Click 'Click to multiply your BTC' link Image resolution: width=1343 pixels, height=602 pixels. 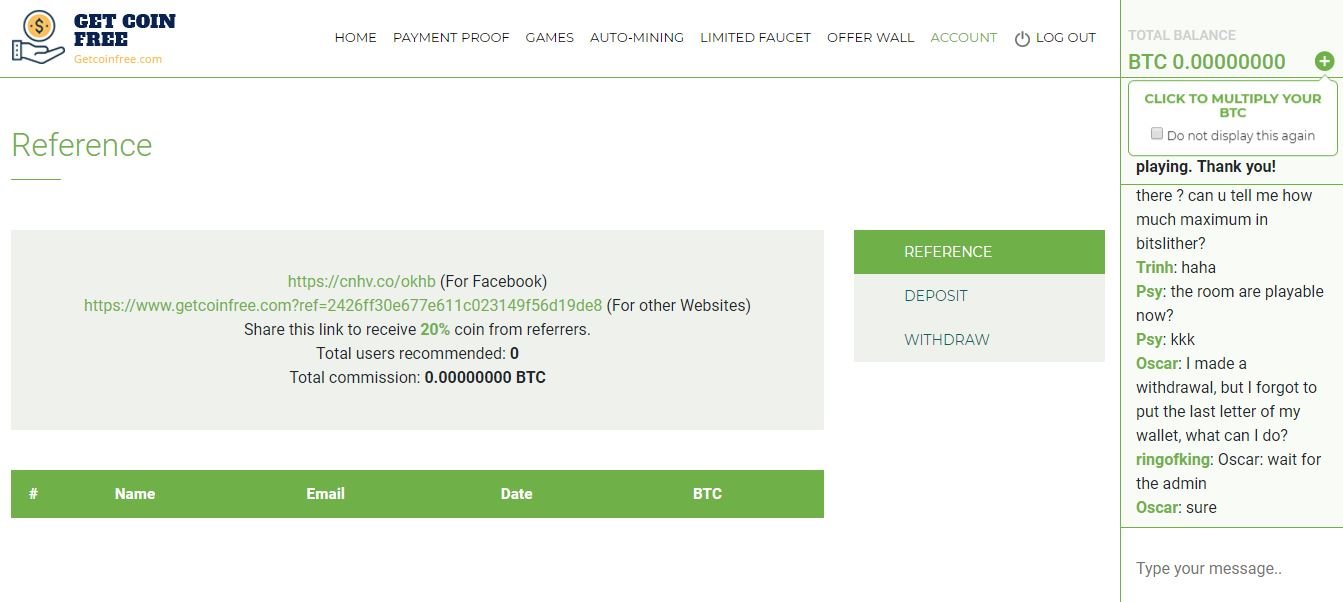click(x=1232, y=105)
